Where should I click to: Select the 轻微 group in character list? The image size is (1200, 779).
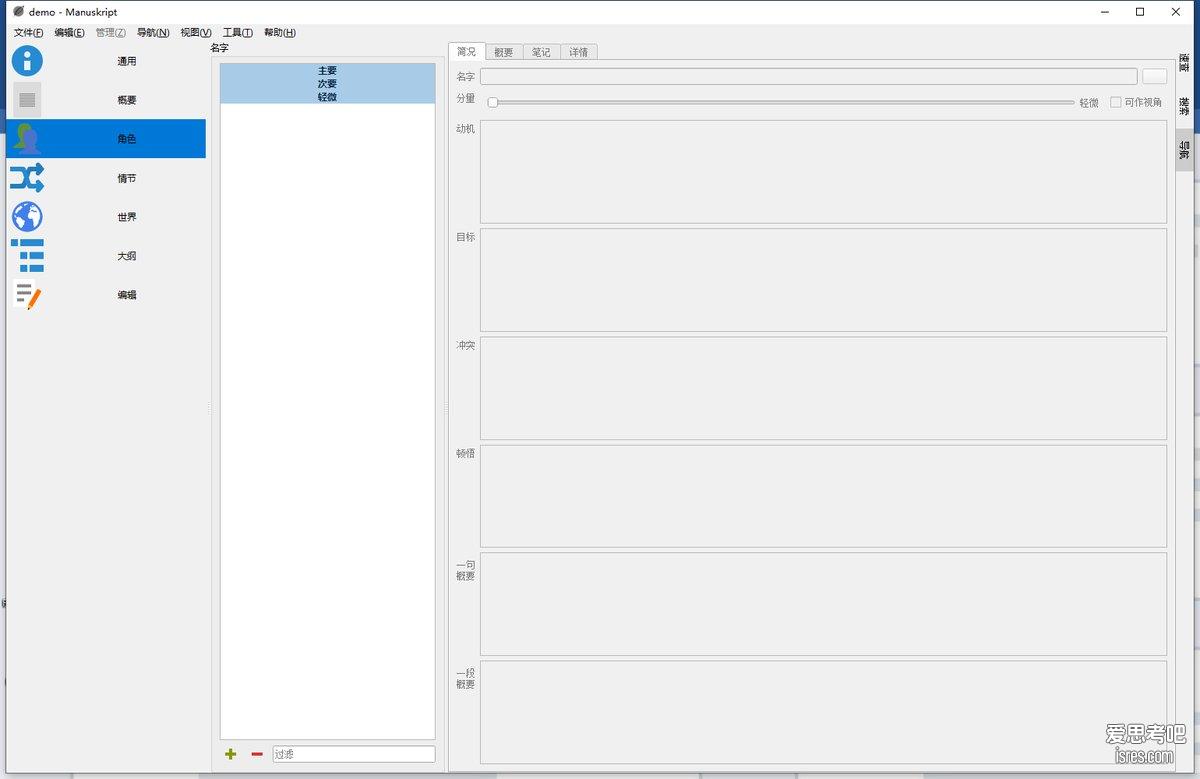coord(328,97)
